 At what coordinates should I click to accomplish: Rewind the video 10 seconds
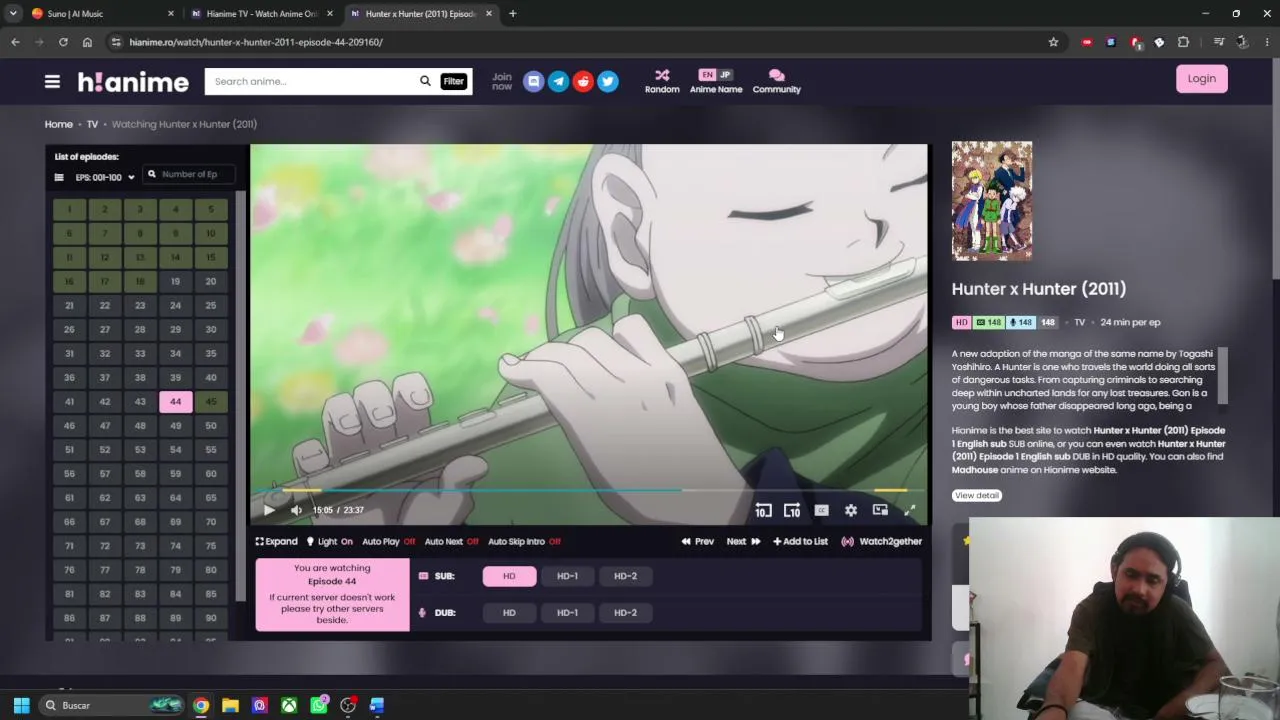(763, 510)
